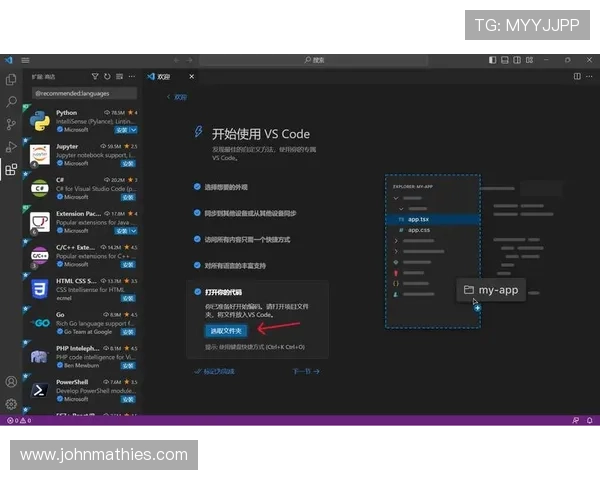Go back via the < 欢迎 link
Image resolution: width=600 pixels, height=480 pixels.
tap(177, 97)
